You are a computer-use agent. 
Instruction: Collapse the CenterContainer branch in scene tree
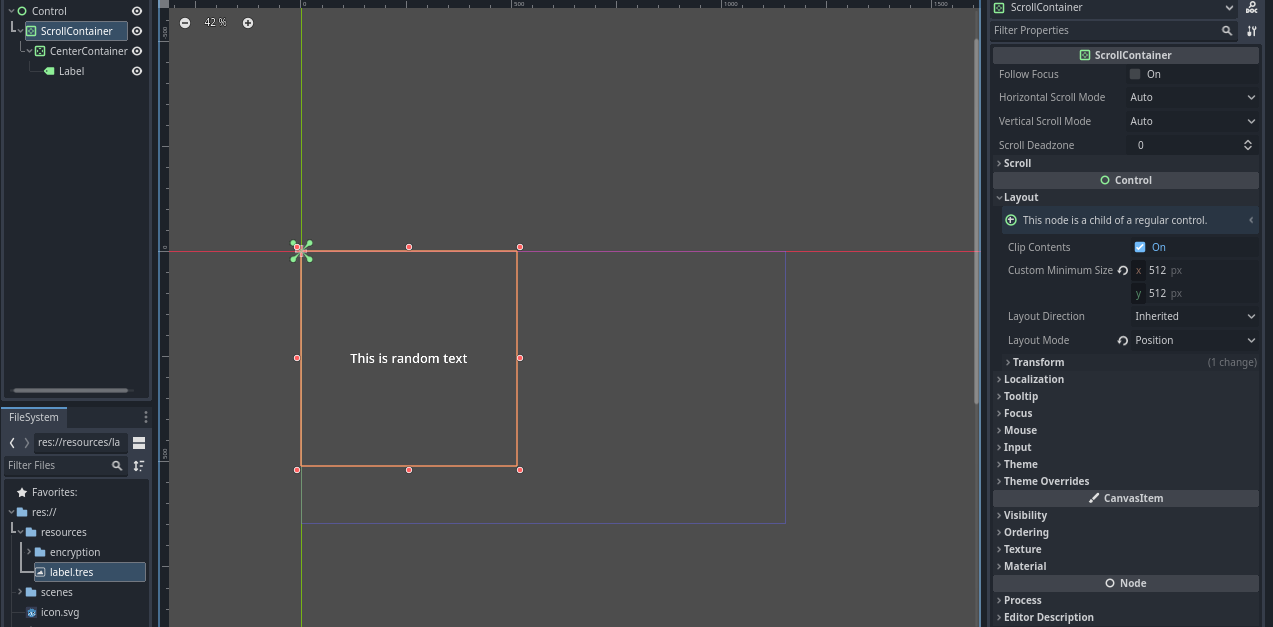[x=31, y=51]
